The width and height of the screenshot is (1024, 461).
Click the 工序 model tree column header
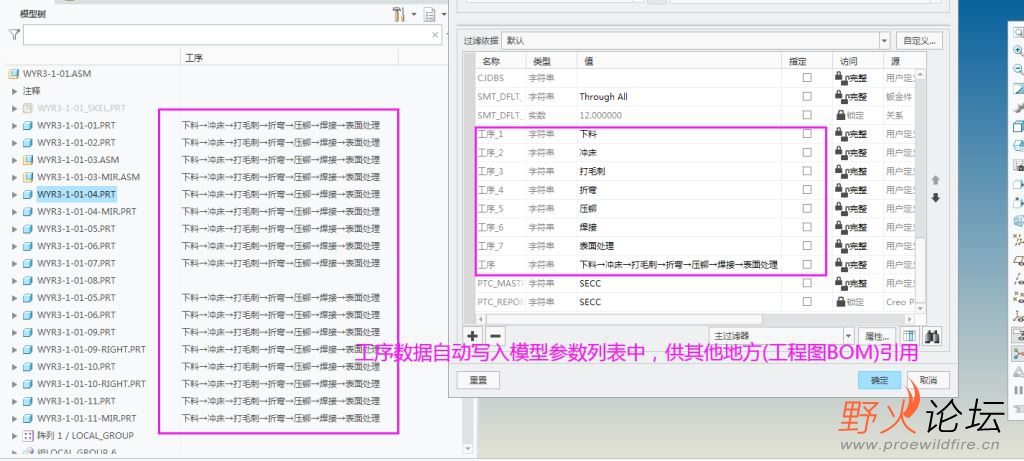pos(289,57)
